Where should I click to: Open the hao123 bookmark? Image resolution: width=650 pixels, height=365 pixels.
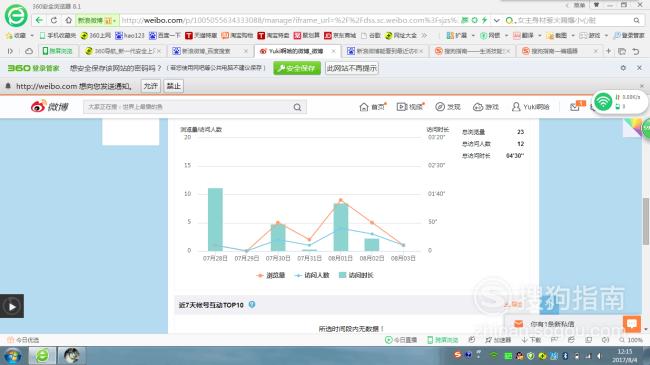130,36
